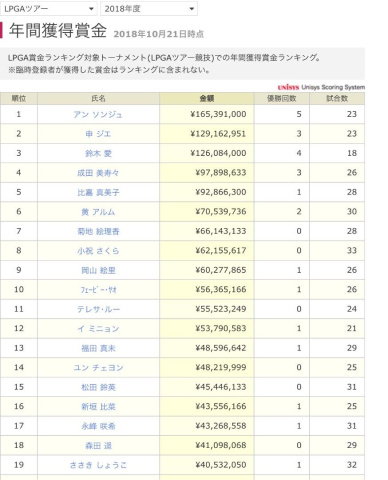Open the 2018年度 year dropdown
This screenshot has height=480, width=388.
pyautogui.click(x=149, y=9)
